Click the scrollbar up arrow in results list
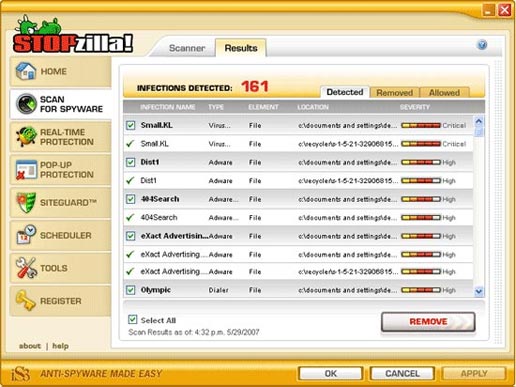This screenshot has width=516, height=387. (x=479, y=121)
